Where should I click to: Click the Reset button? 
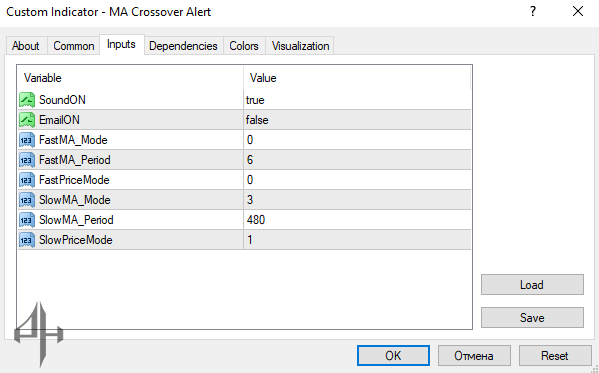click(555, 356)
